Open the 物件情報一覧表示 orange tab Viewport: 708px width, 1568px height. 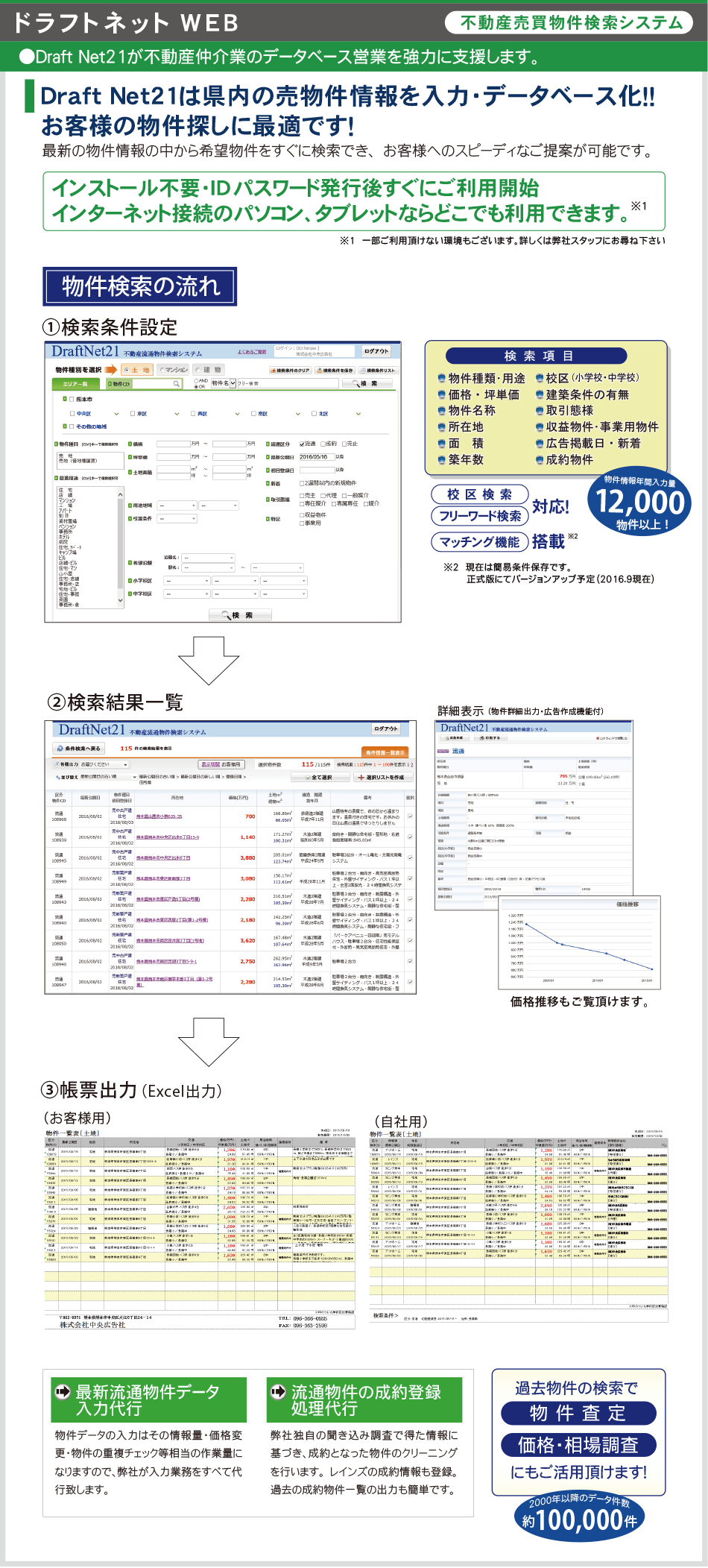pyautogui.click(x=386, y=752)
